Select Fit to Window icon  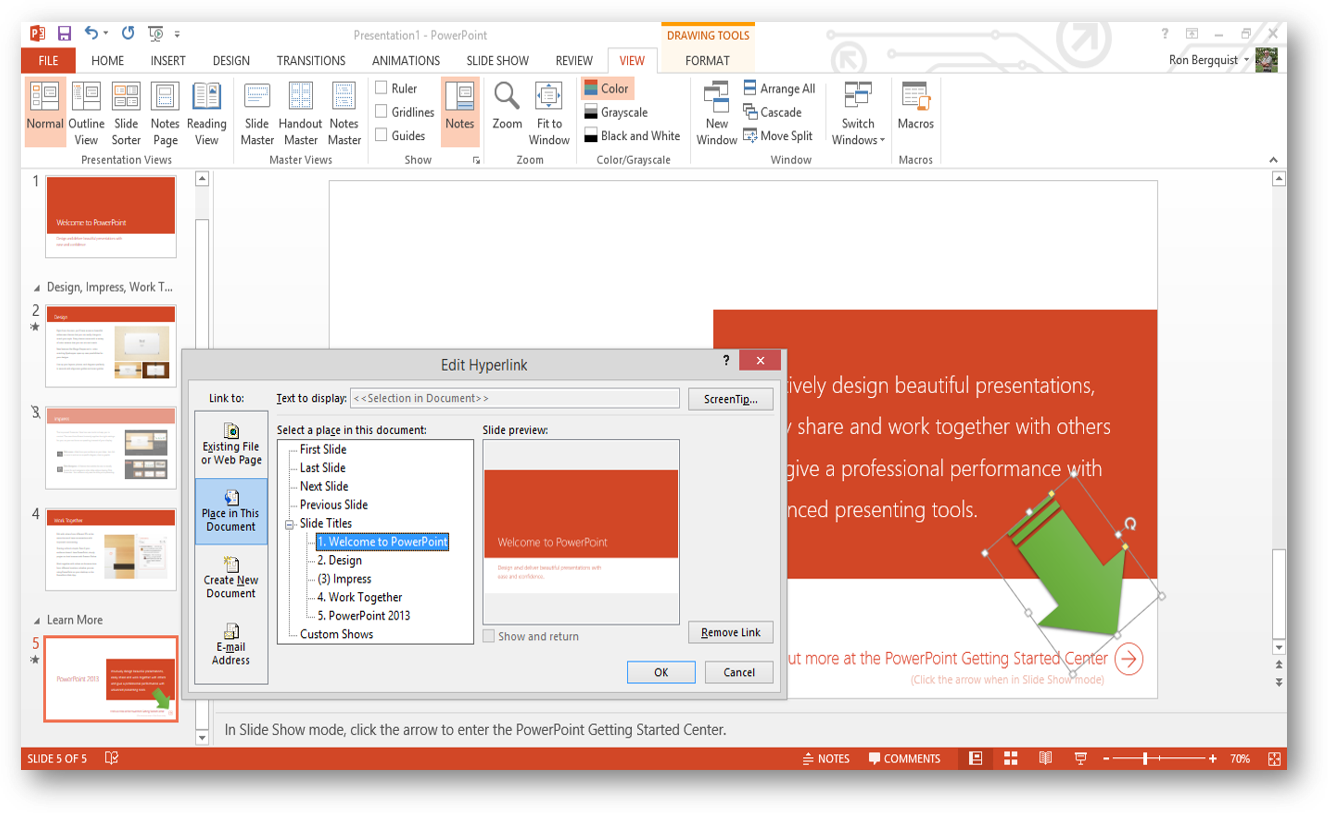(x=549, y=97)
